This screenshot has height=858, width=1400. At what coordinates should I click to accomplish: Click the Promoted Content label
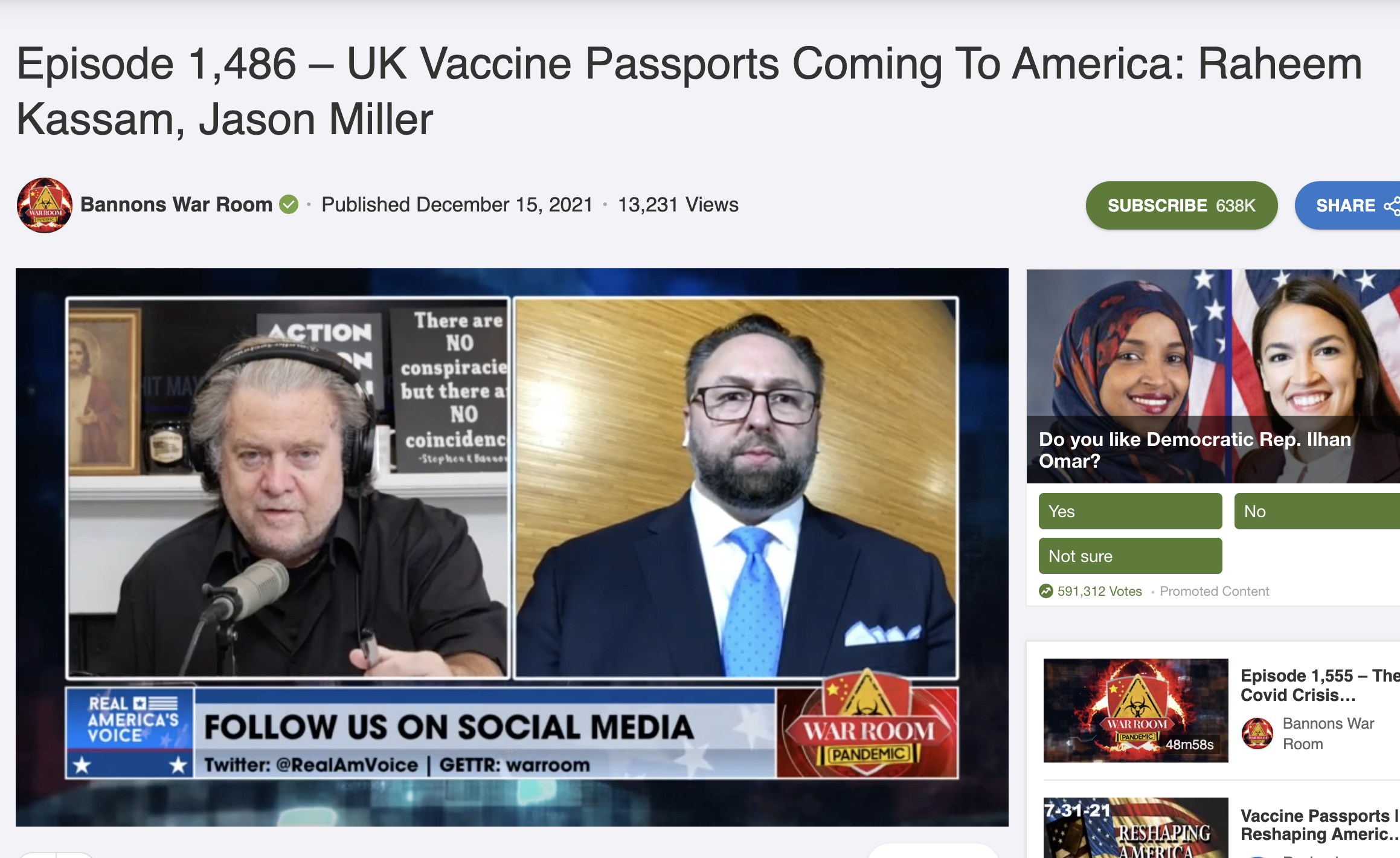point(1215,591)
